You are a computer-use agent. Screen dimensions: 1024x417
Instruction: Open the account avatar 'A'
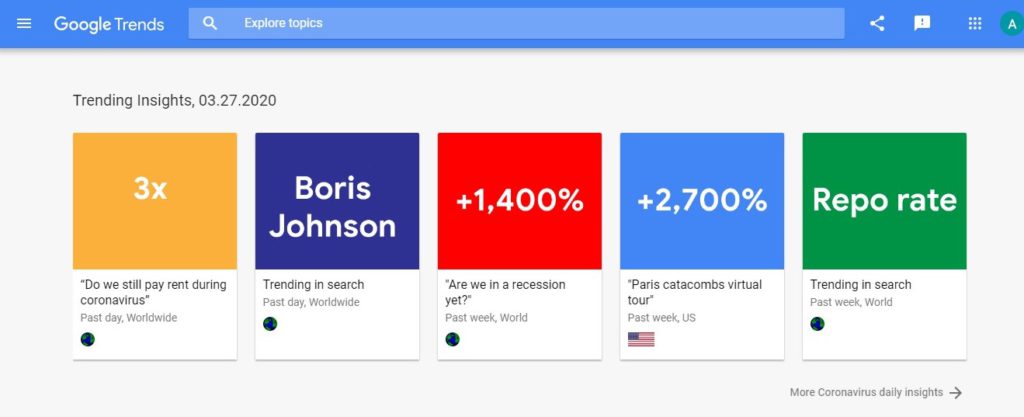1011,23
